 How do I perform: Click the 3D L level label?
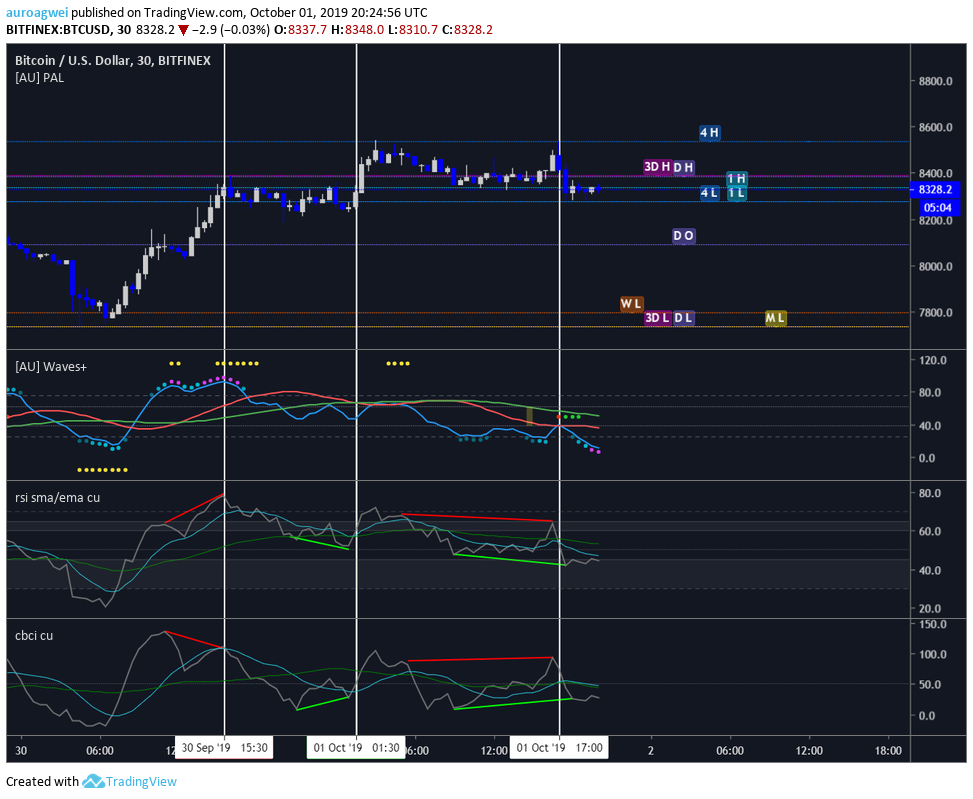pos(657,318)
